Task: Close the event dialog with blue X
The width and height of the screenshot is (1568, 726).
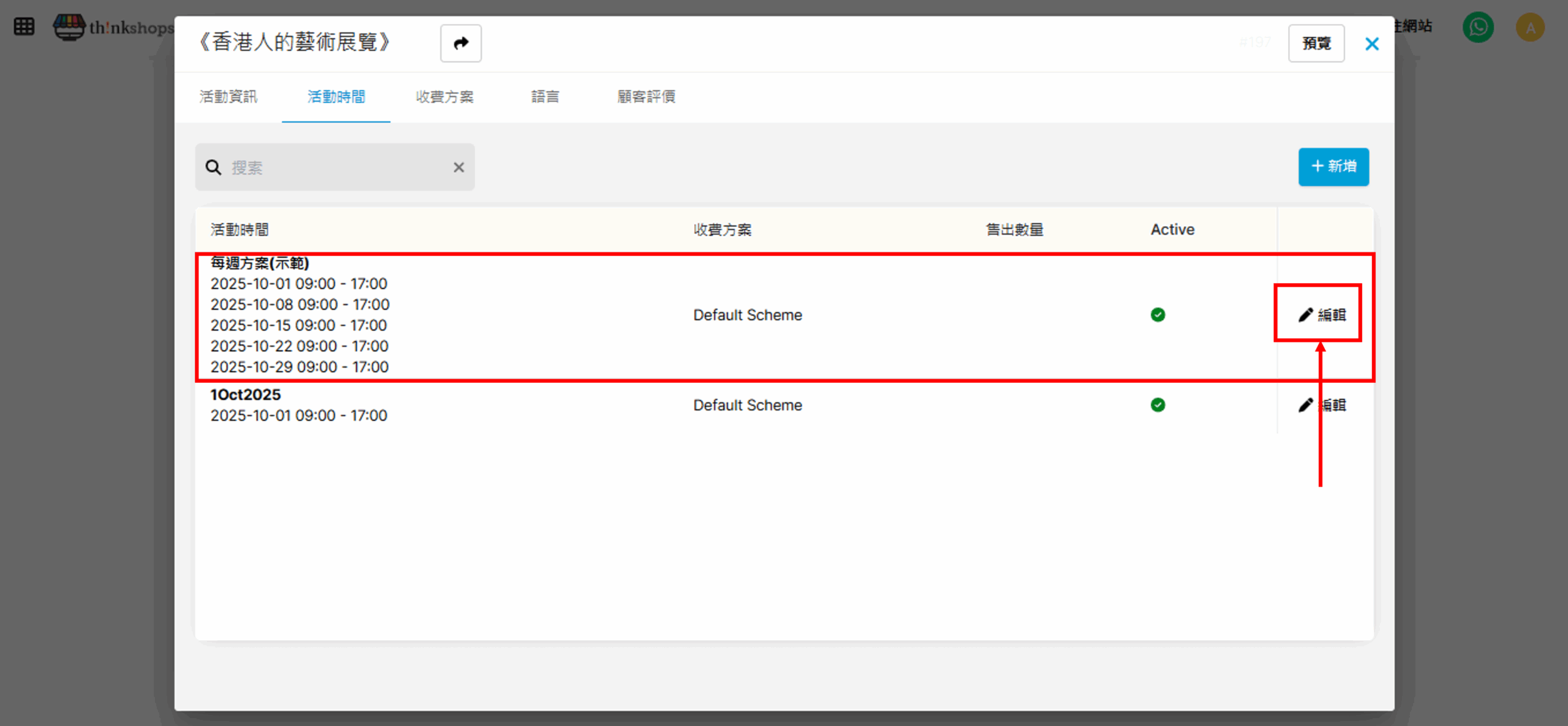Action: tap(1371, 43)
